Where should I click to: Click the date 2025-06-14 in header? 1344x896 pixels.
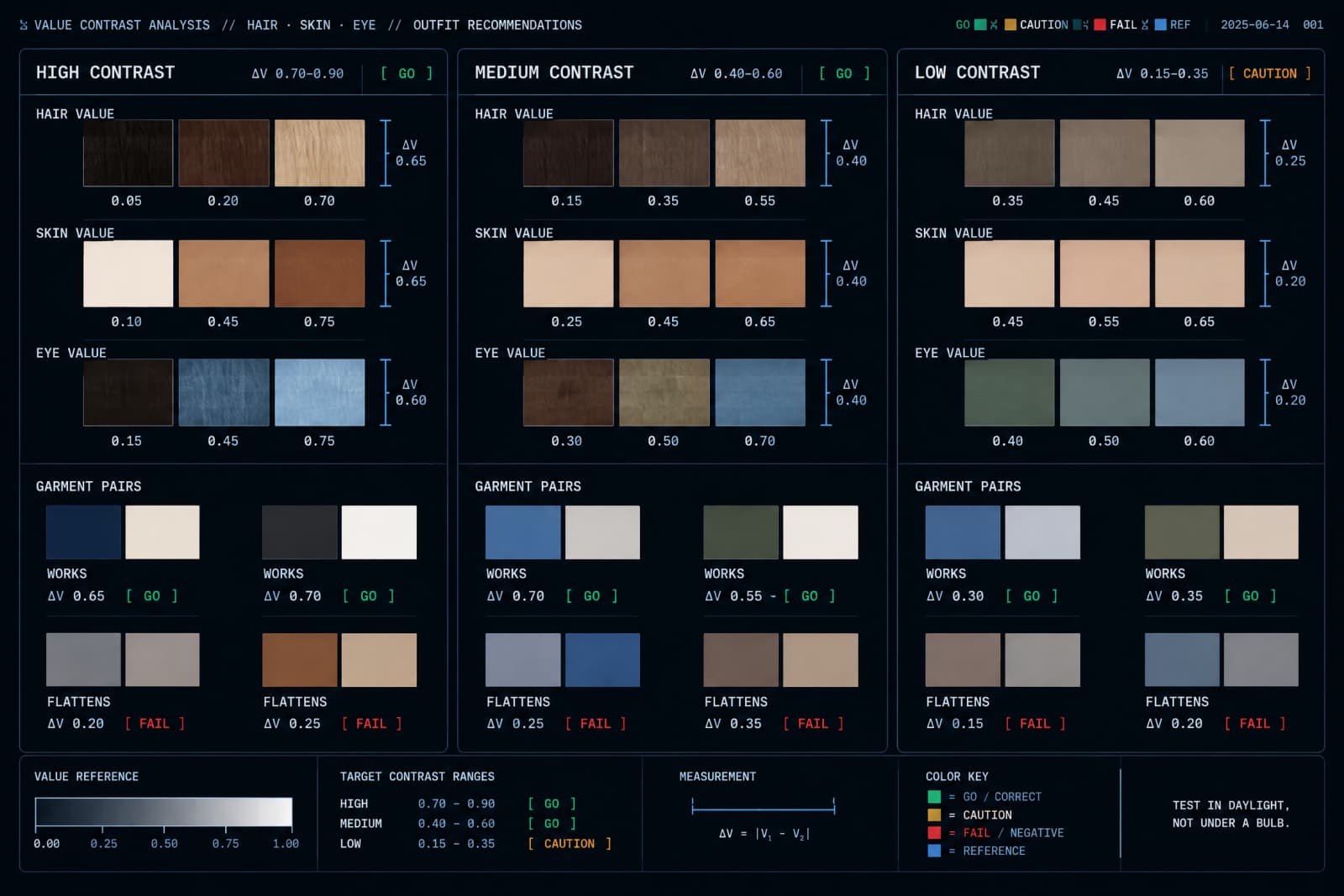[x=1254, y=25]
